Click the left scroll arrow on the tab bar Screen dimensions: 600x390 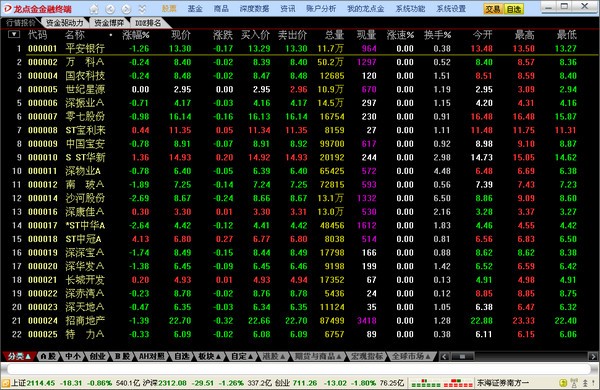pos(444,357)
